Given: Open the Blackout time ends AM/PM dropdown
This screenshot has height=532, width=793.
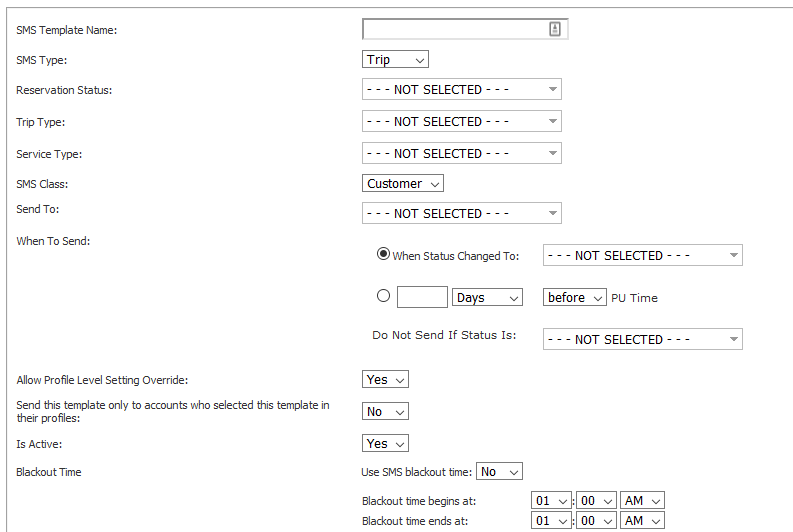Looking at the screenshot, I should click(642, 522).
